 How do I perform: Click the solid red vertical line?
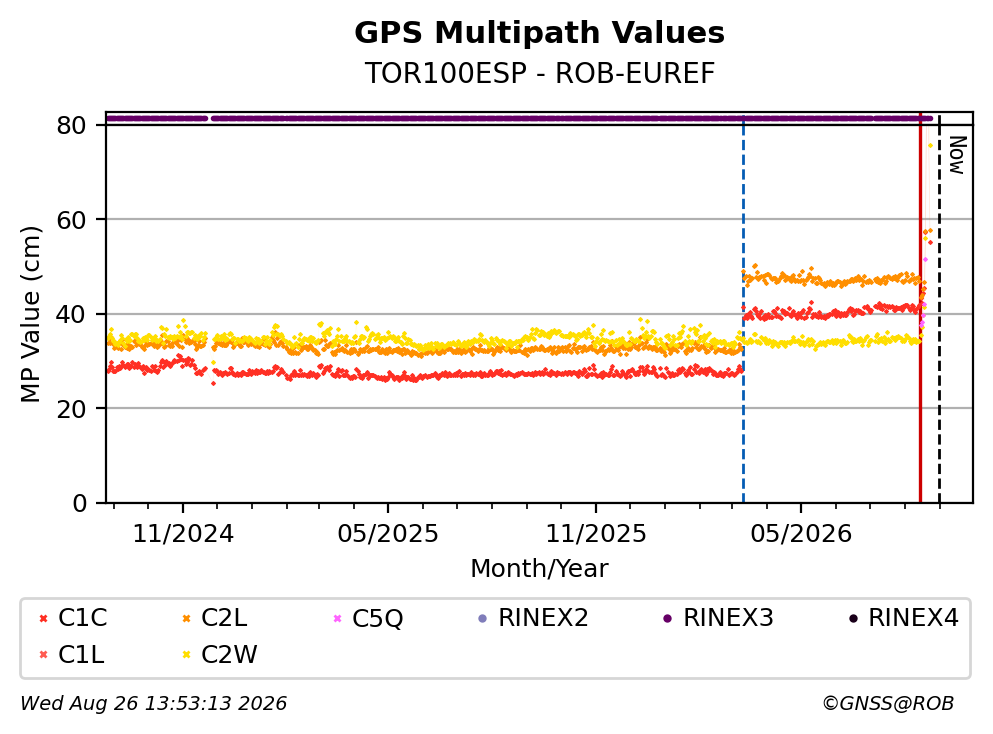point(920,308)
